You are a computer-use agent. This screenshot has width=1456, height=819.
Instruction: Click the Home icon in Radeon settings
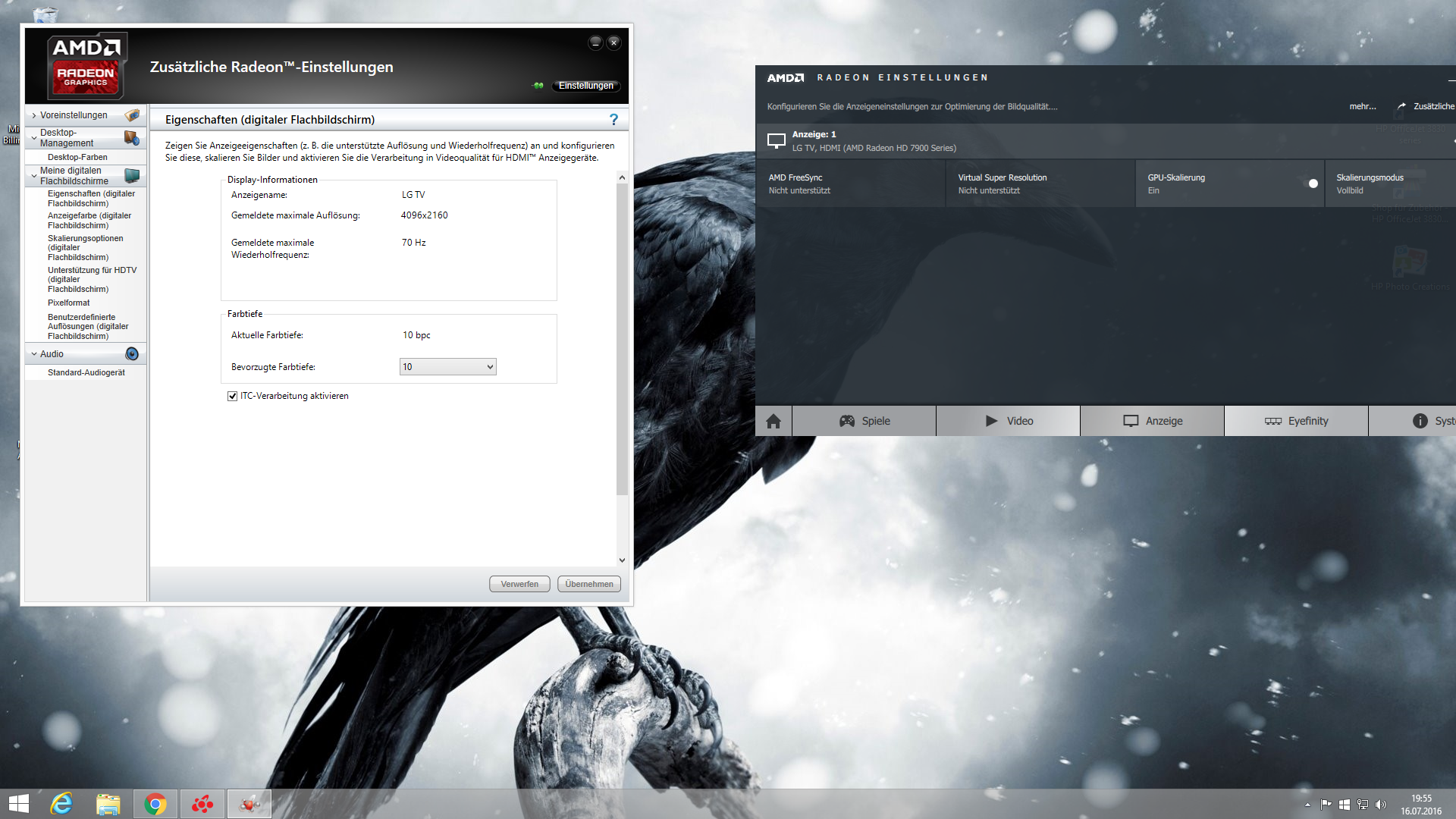(773, 421)
